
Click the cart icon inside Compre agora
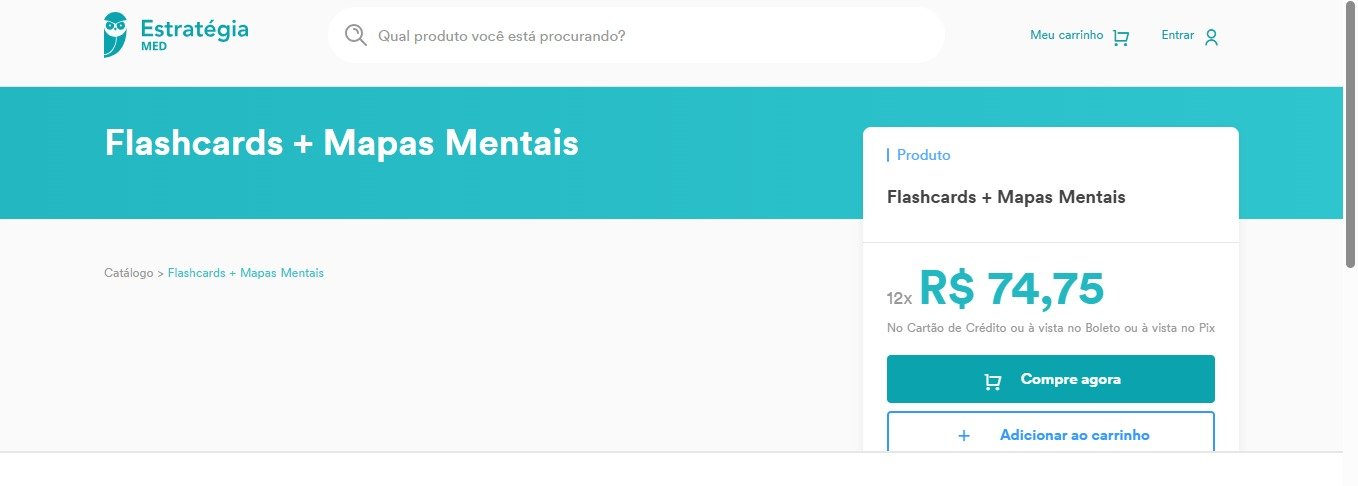[x=992, y=381]
